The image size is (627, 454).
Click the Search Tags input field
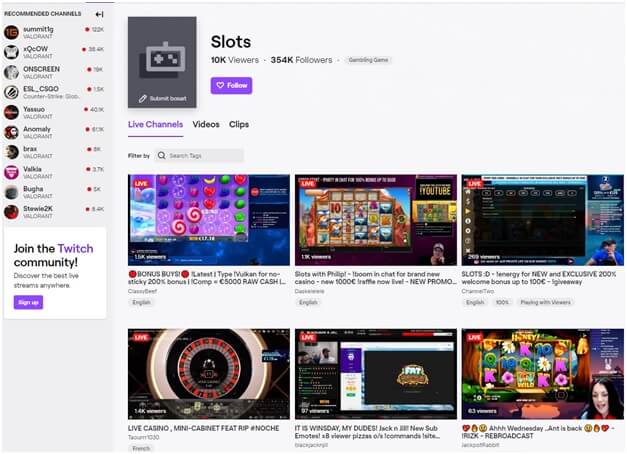199,156
